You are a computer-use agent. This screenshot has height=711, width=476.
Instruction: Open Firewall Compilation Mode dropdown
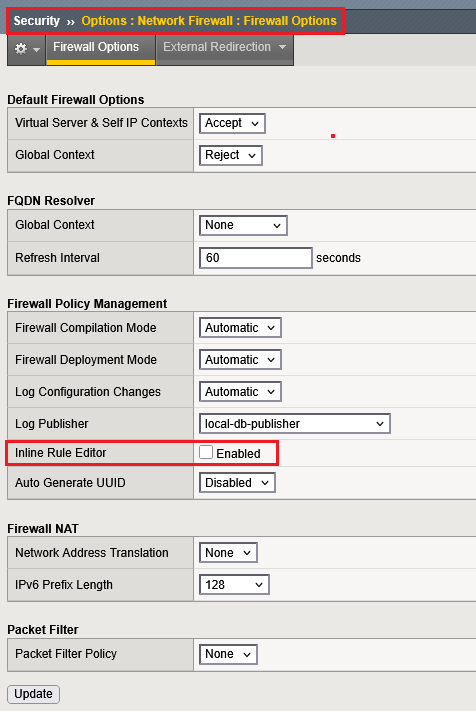point(240,328)
